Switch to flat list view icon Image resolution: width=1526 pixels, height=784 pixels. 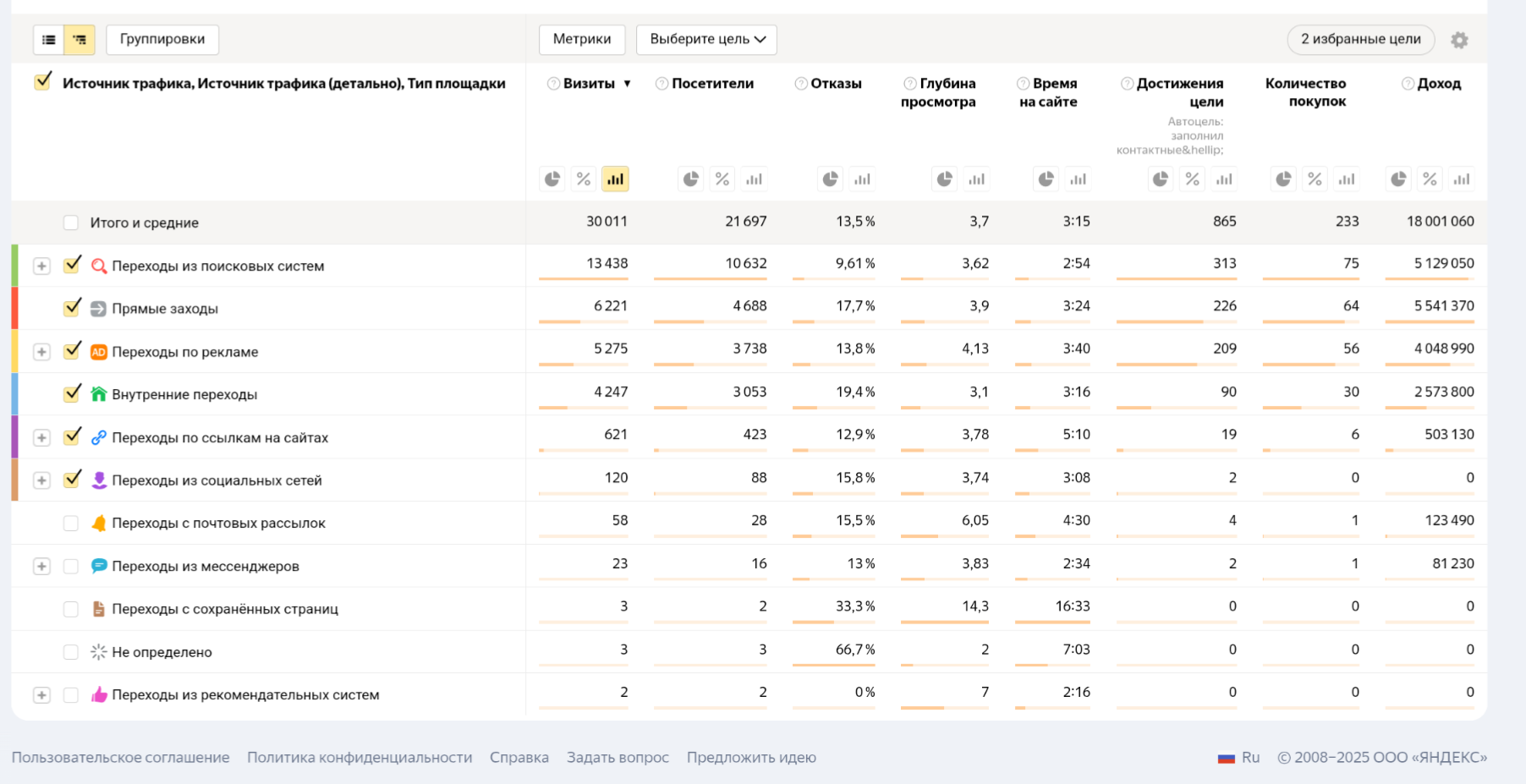click(x=49, y=40)
